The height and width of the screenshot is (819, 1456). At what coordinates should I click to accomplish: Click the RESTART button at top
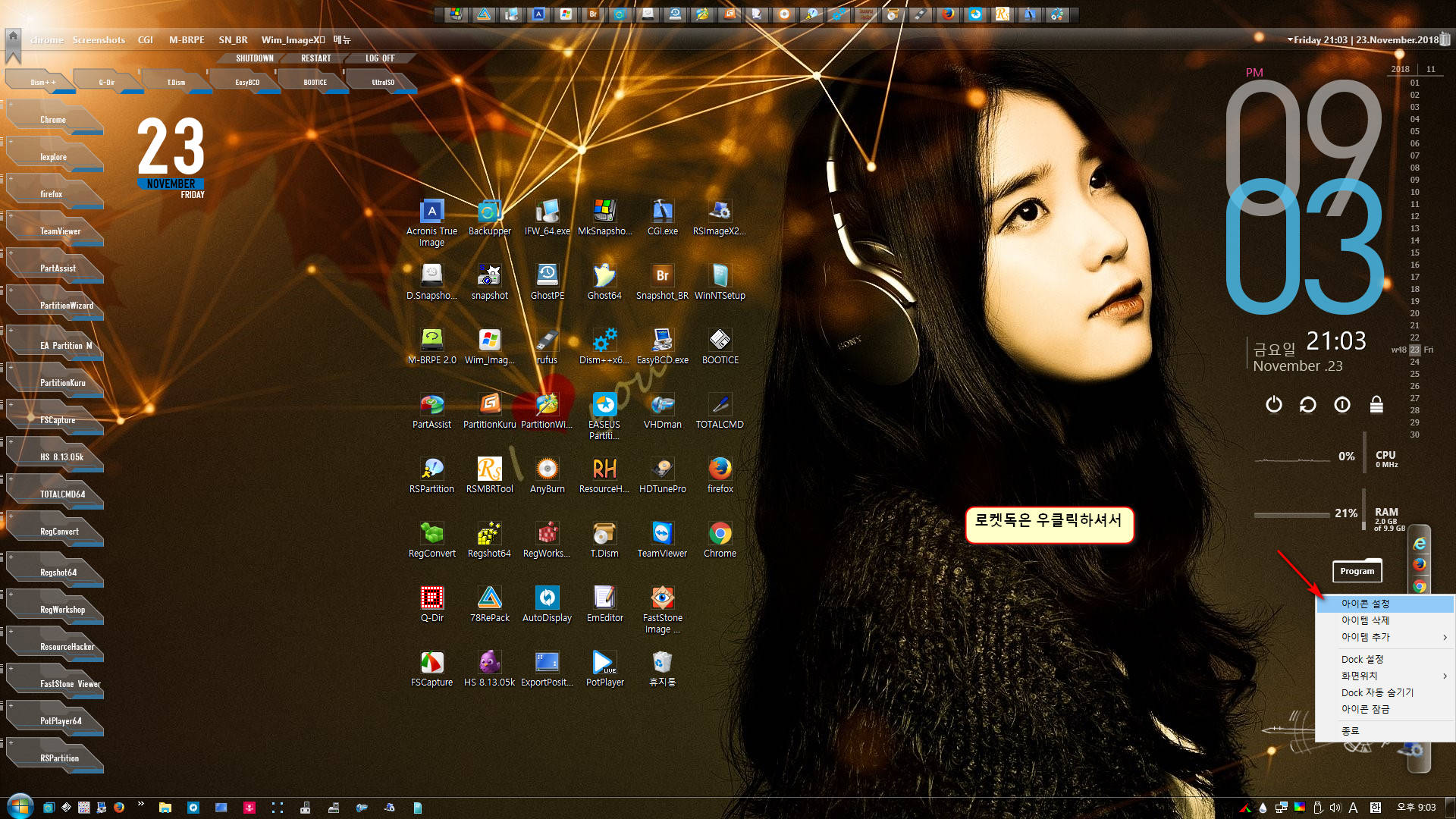pyautogui.click(x=315, y=58)
